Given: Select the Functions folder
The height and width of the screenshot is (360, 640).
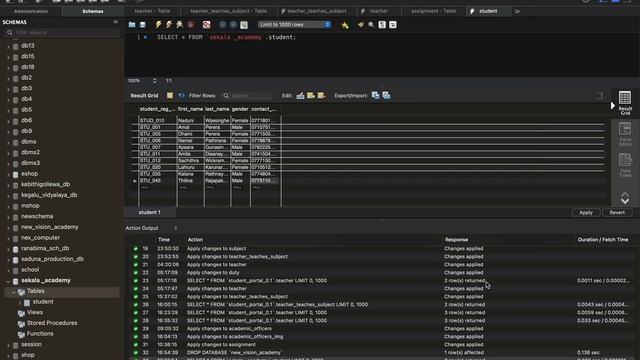Looking at the screenshot, I should click(40, 334).
